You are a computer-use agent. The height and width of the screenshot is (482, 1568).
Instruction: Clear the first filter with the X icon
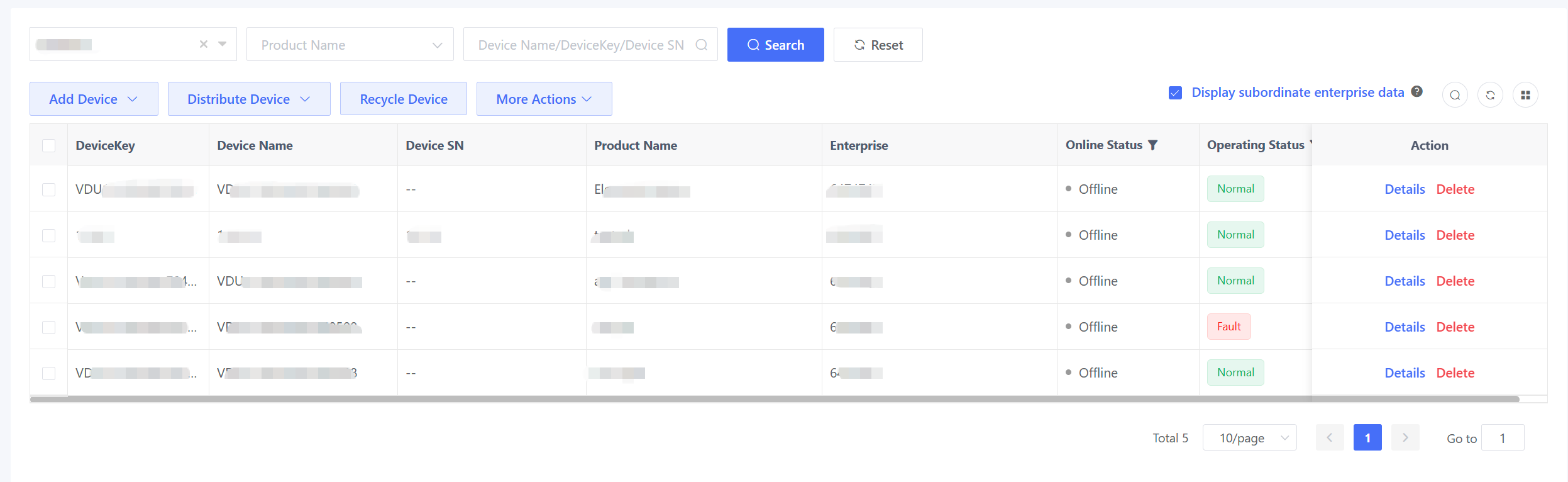(x=204, y=44)
